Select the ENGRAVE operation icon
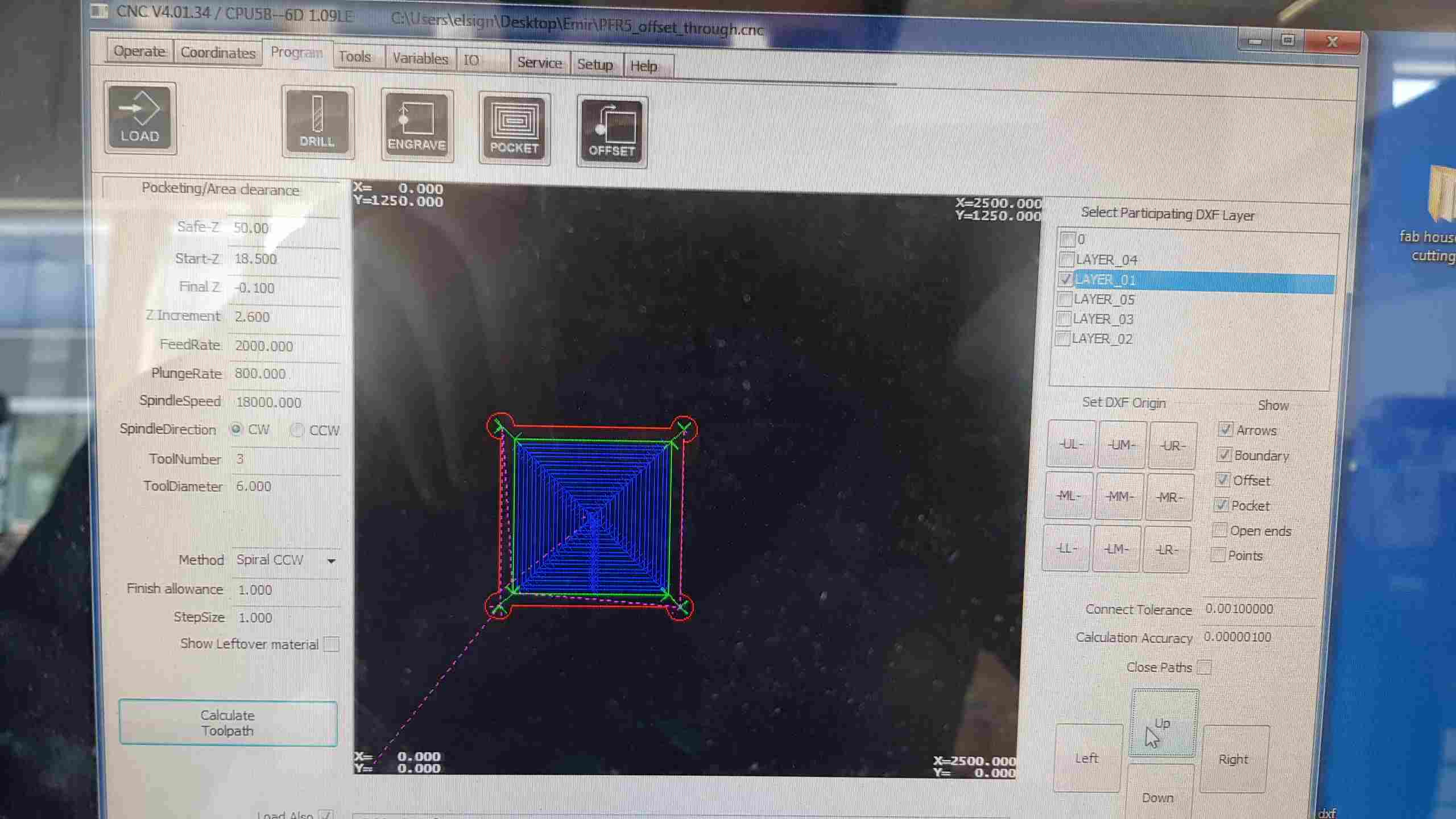This screenshot has width=1456, height=819. tap(417, 126)
